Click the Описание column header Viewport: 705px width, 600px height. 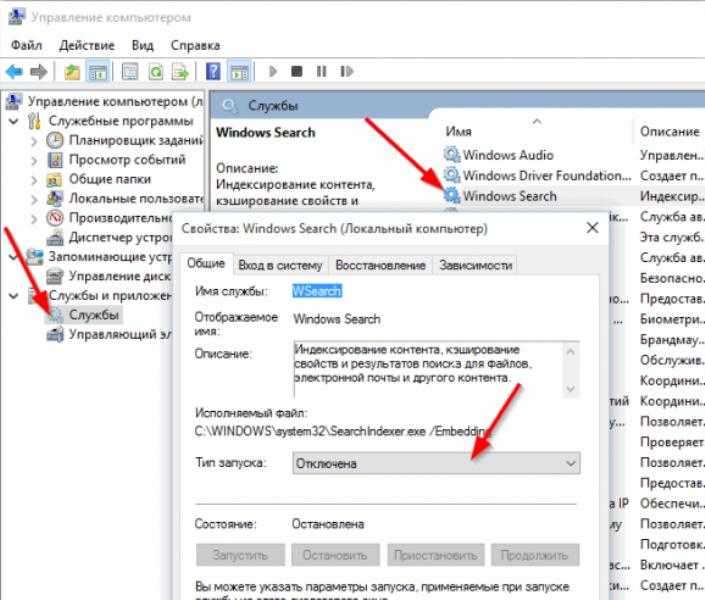click(x=670, y=131)
